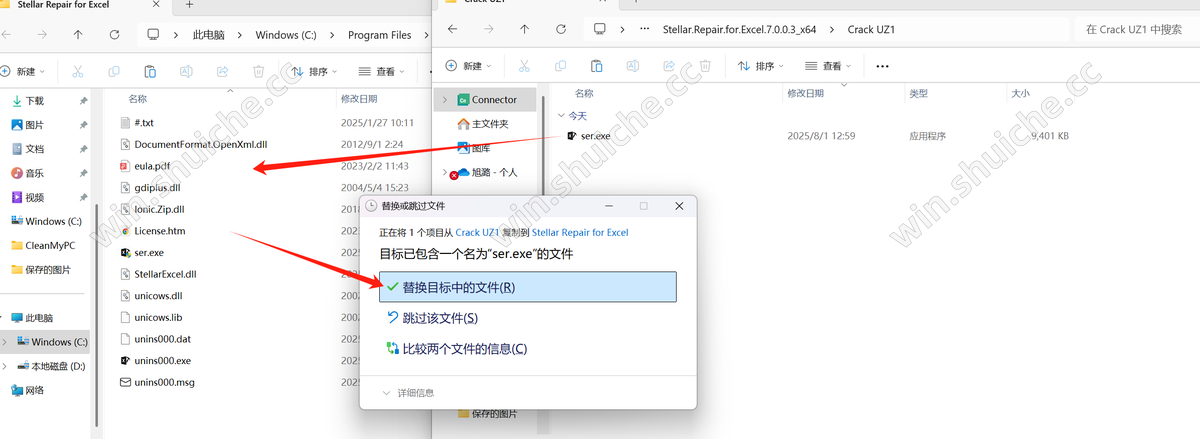The height and width of the screenshot is (439, 1200).
Task: Click monitor icon in Crack UZ1 address bar
Action: (x=599, y=29)
